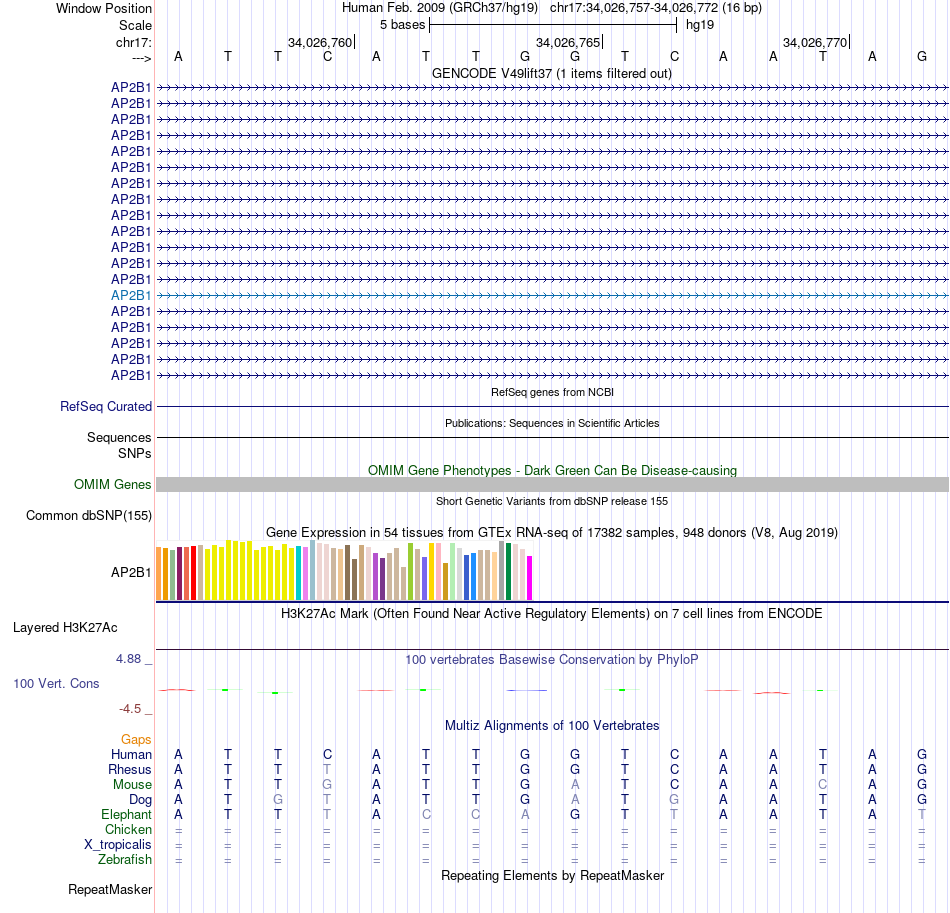Select the Gaps label in Multiz alignment
Screen dimensions: 950x913
[136, 739]
